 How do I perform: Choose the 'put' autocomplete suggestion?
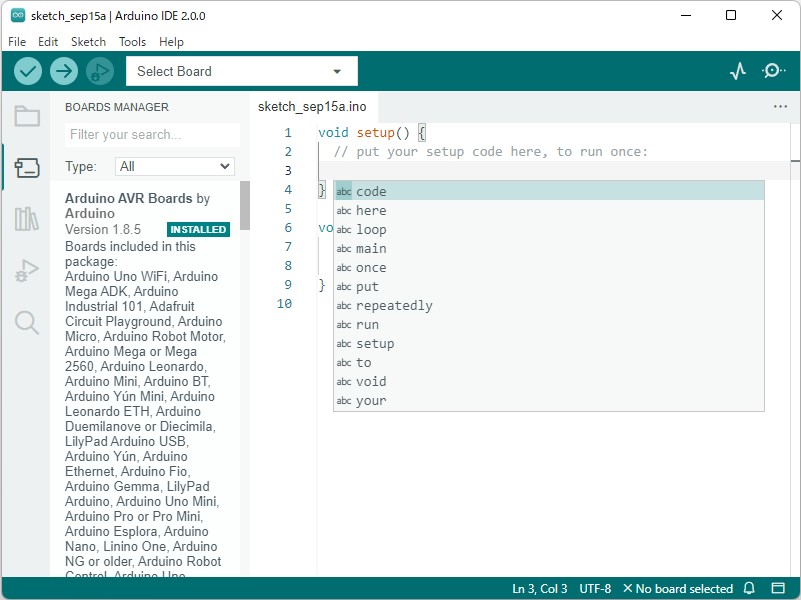tap(549, 286)
